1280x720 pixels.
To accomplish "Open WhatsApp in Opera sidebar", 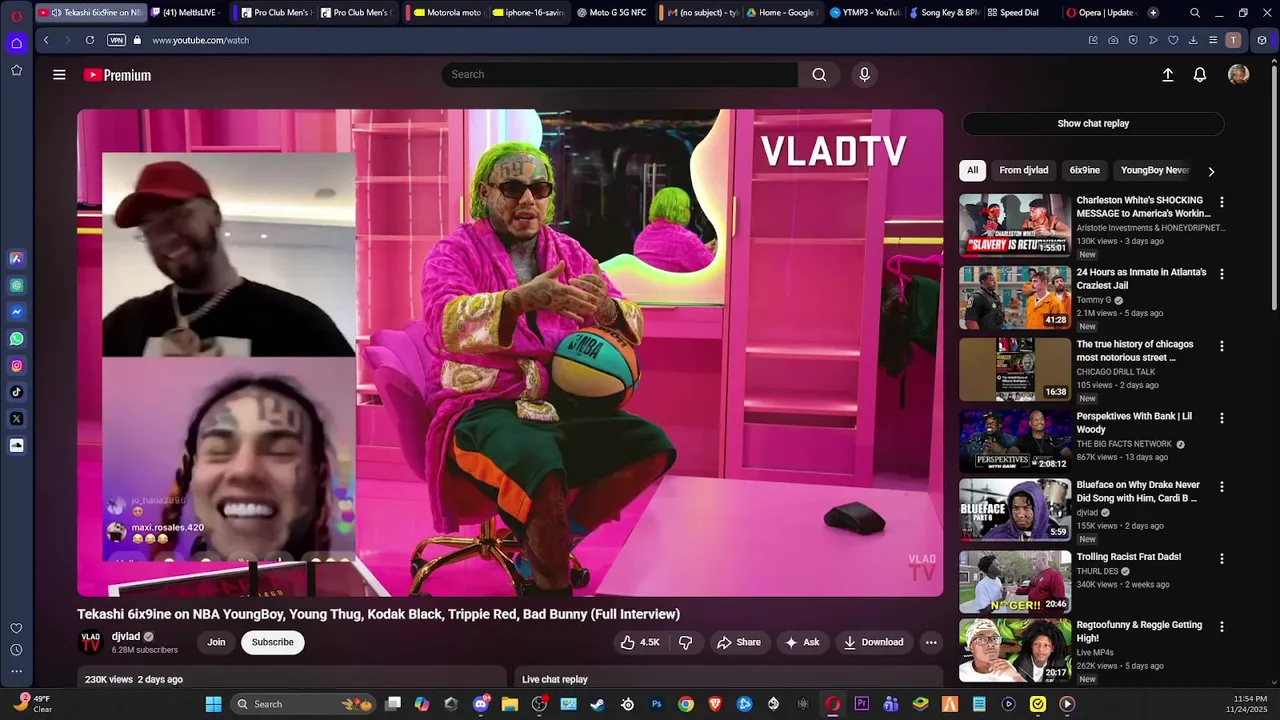I will click(x=16, y=339).
